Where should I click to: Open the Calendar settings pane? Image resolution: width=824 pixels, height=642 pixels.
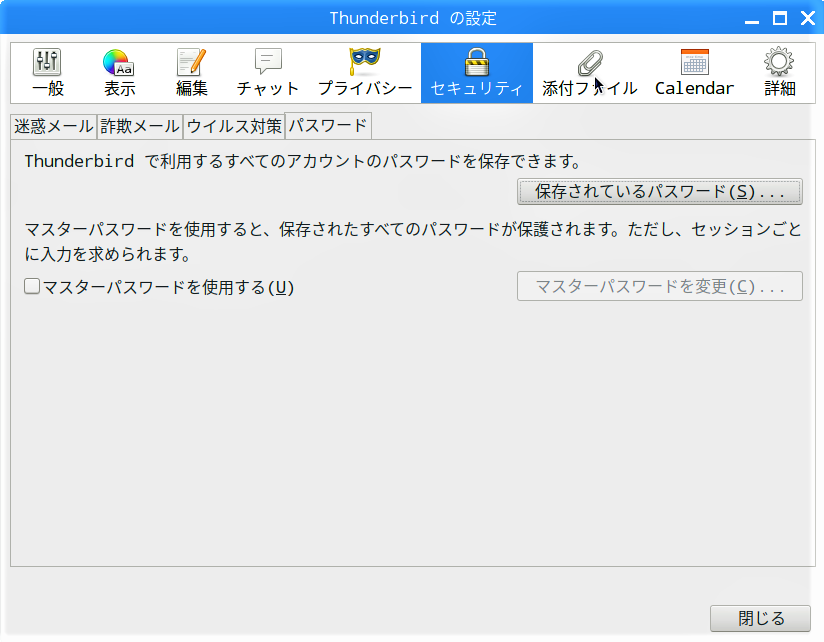(694, 73)
